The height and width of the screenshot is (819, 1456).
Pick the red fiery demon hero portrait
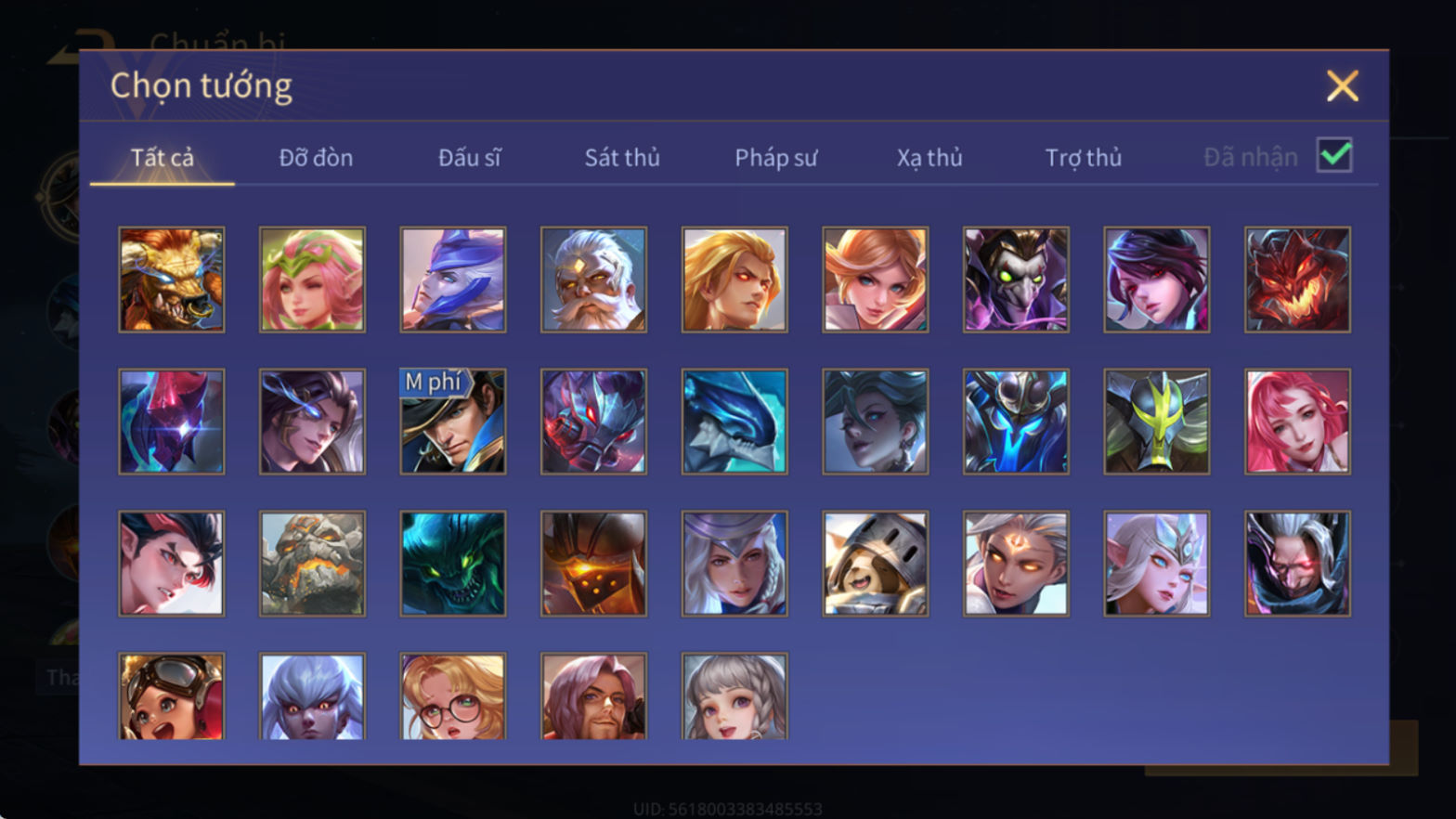pos(1297,279)
